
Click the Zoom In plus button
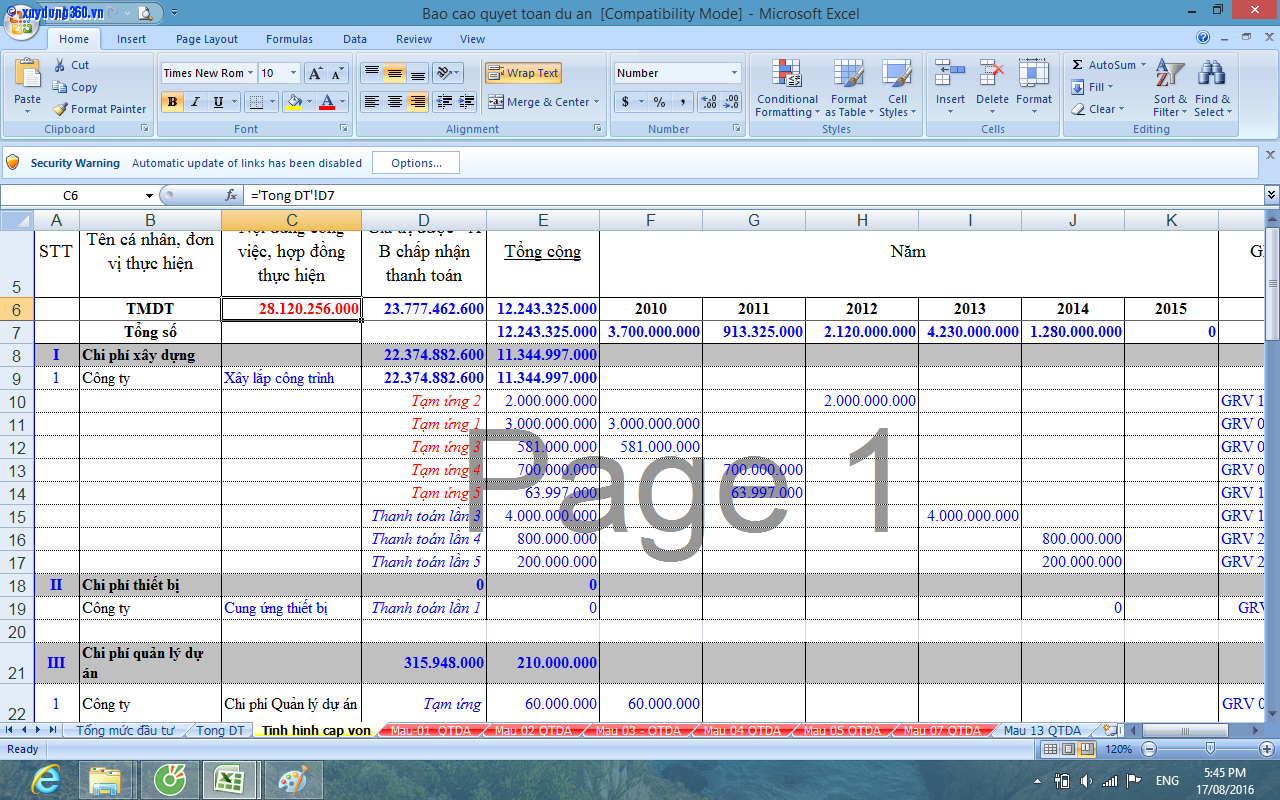pyautogui.click(x=1266, y=749)
